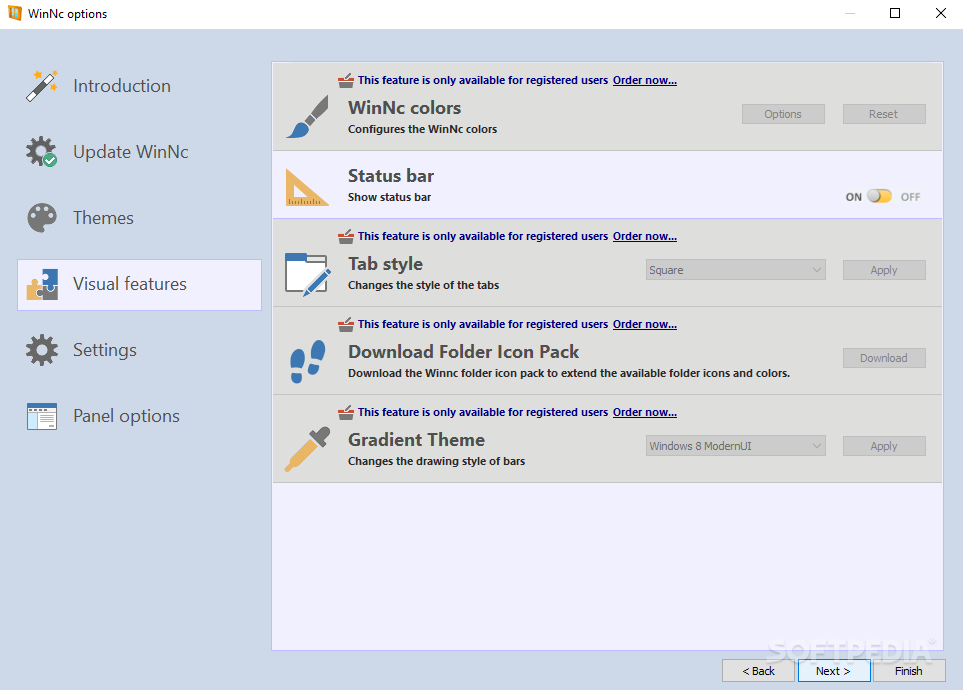This screenshot has width=963, height=690.
Task: Switch to the Introduction page
Action: 139,85
